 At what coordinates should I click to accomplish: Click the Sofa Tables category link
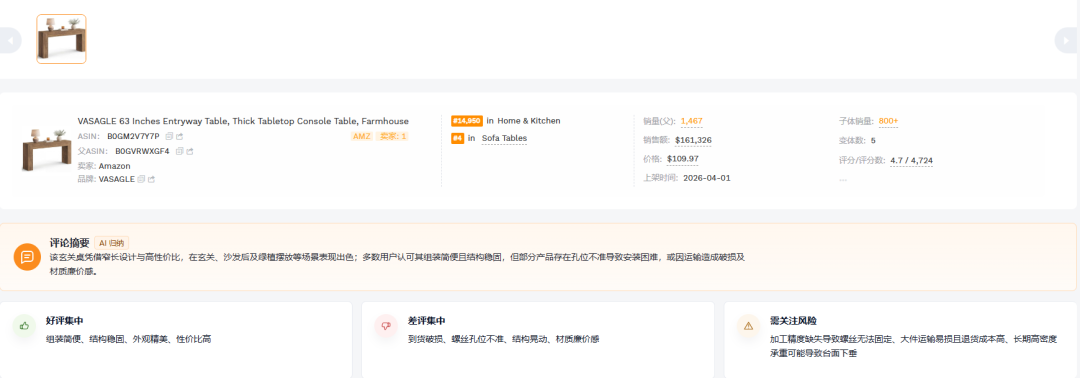(504, 138)
